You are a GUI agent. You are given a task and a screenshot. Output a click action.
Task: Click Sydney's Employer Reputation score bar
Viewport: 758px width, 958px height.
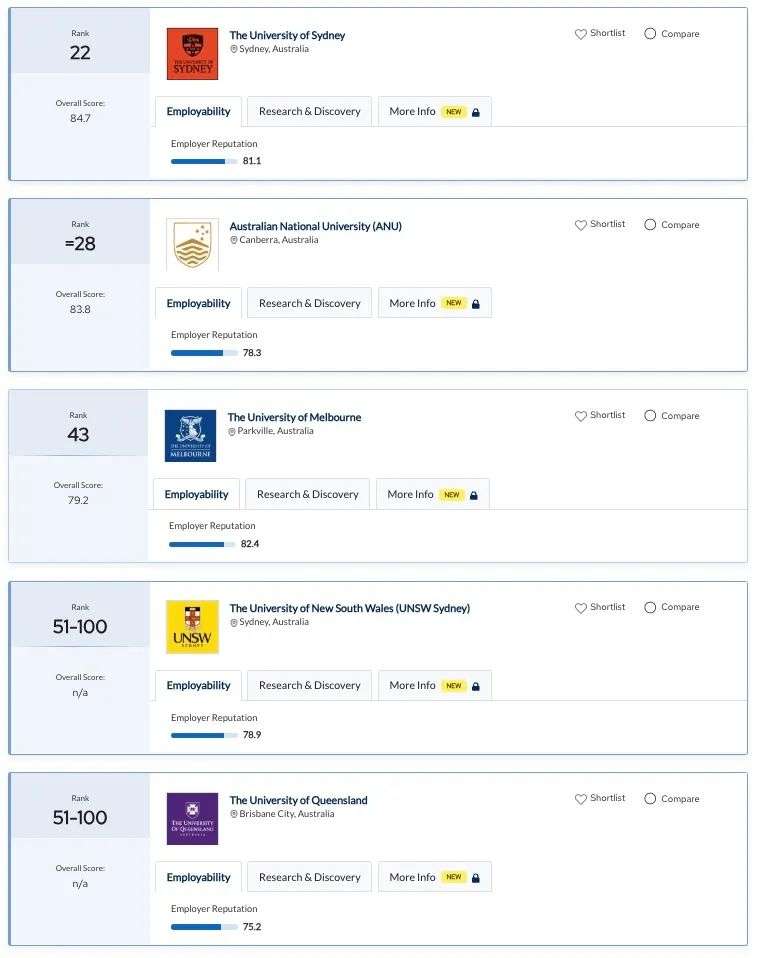(x=204, y=161)
